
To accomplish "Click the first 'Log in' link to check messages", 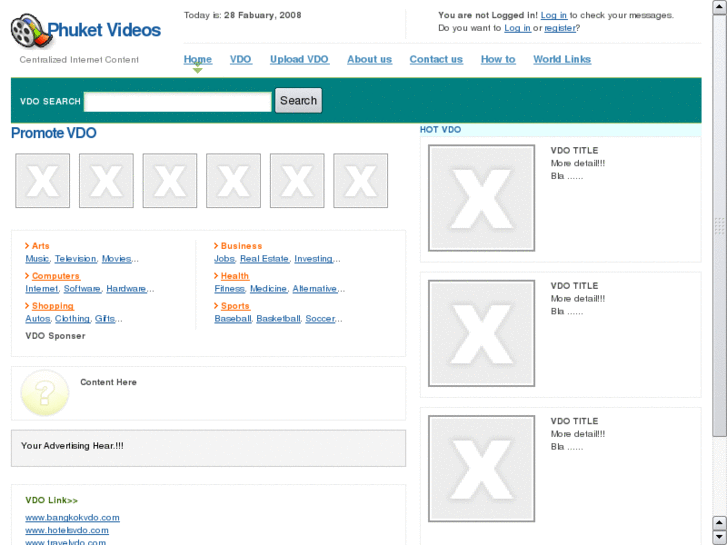I will tap(554, 15).
